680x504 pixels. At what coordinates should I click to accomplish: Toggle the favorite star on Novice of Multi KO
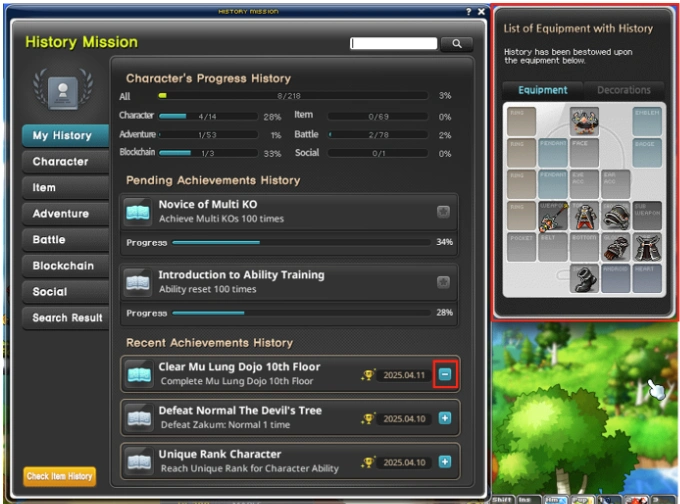(x=443, y=212)
